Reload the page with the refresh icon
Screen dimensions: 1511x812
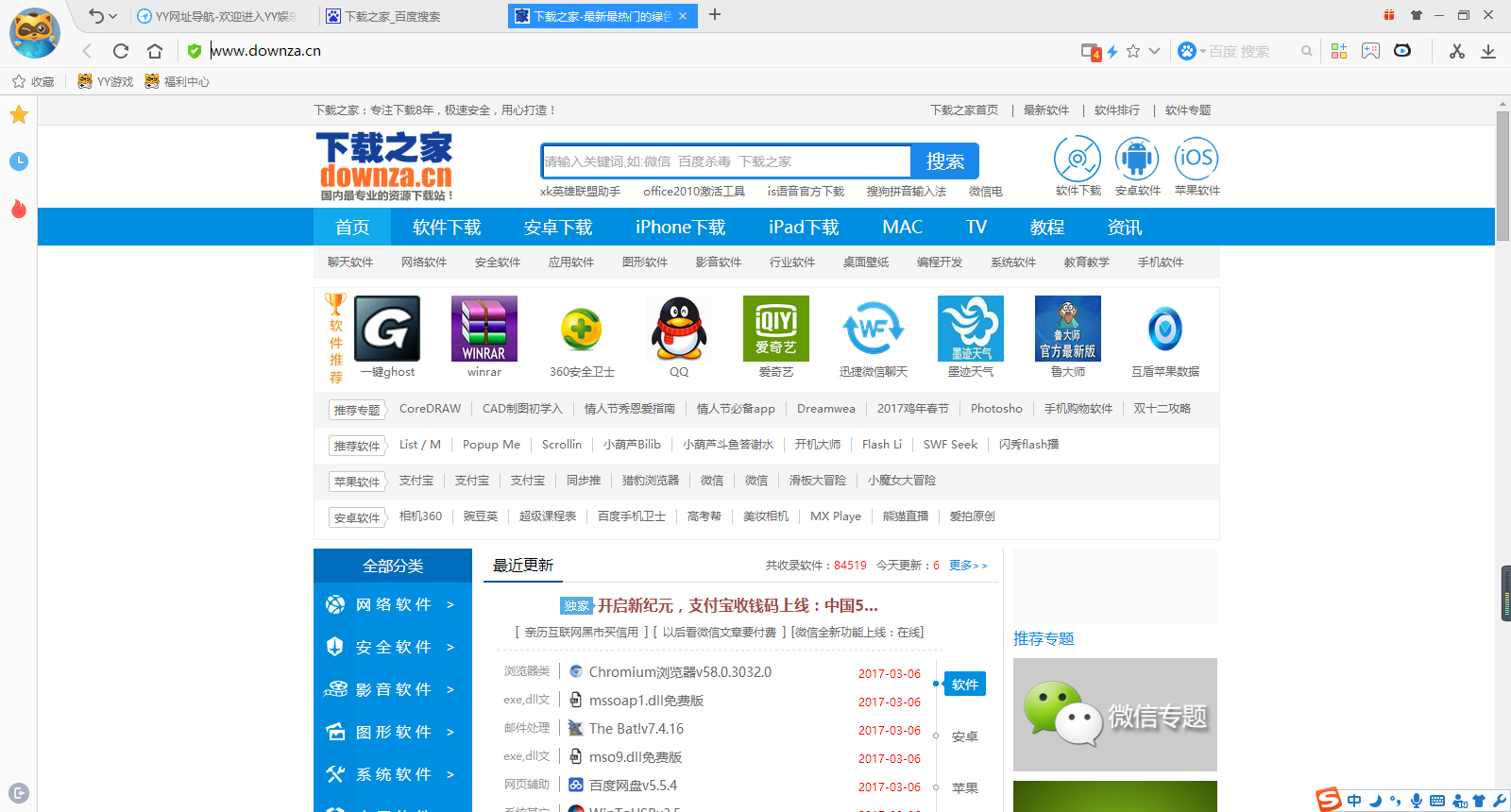click(x=120, y=51)
